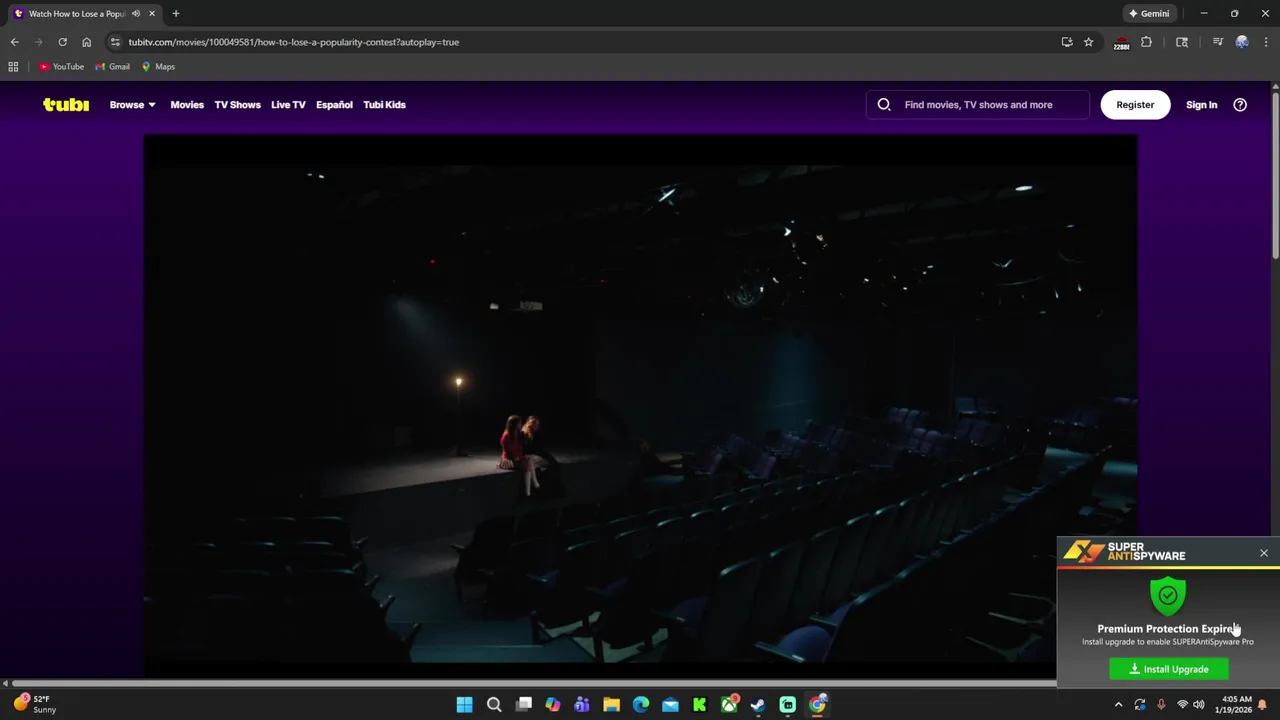Open the Movies section
Image resolution: width=1280 pixels, height=720 pixels.
click(x=187, y=105)
